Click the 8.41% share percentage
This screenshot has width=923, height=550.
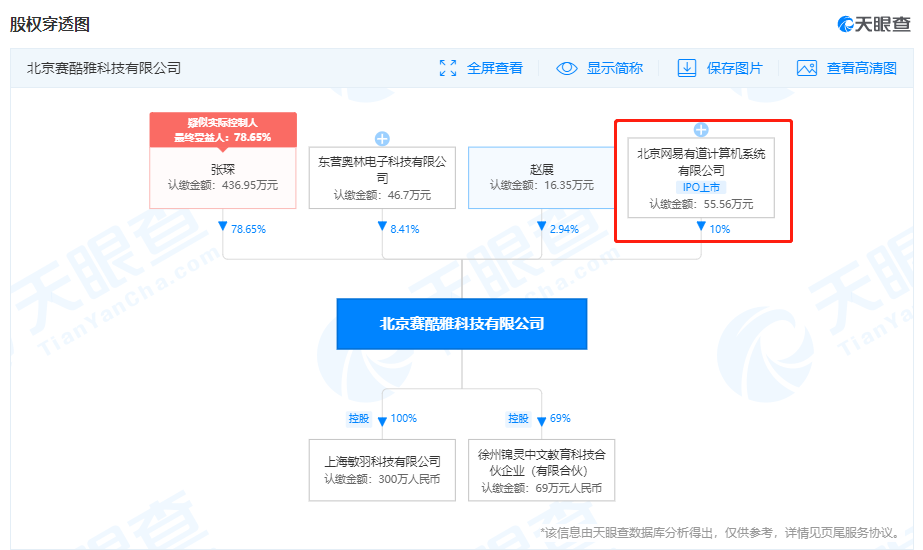[405, 229]
